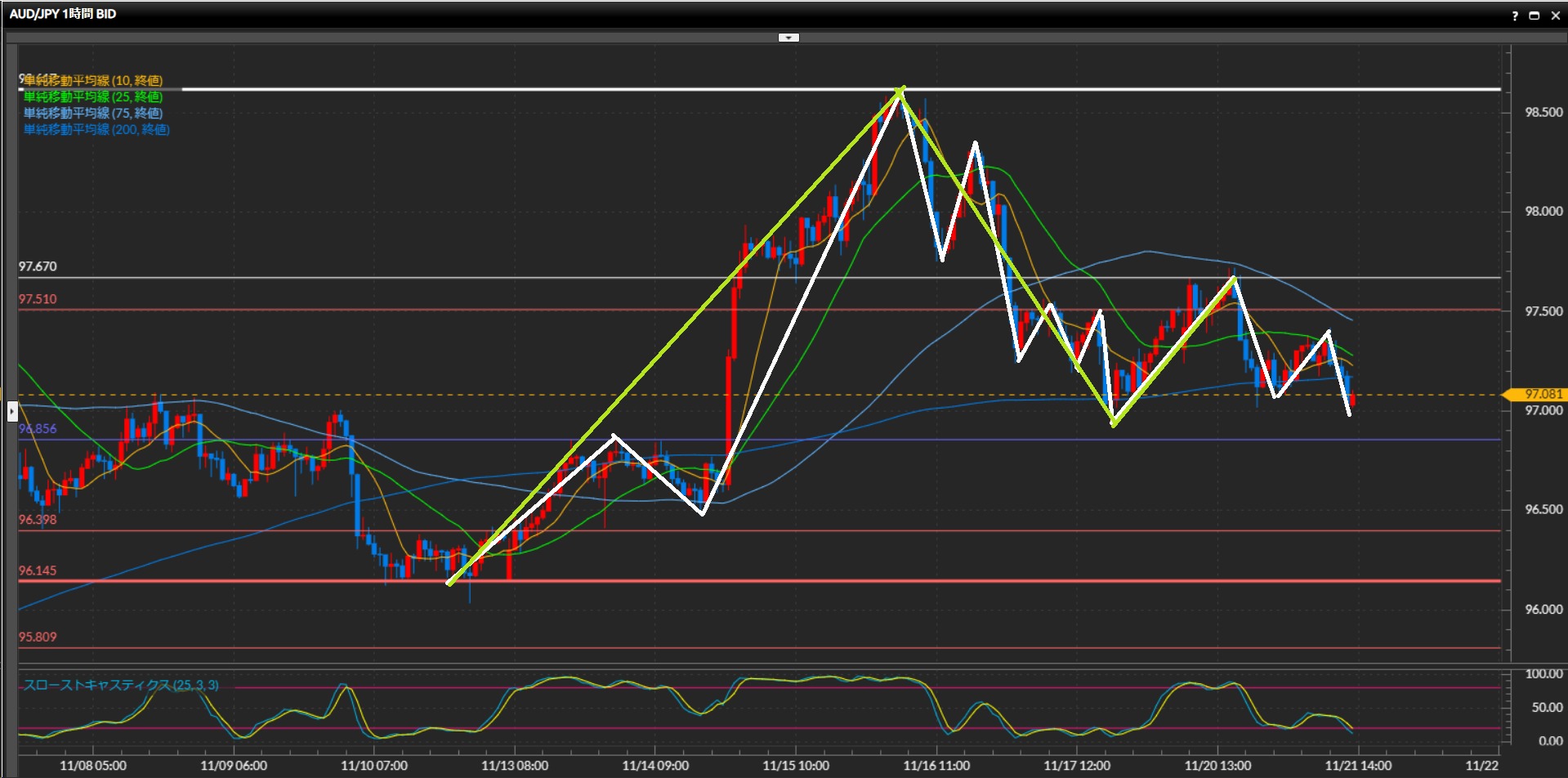Click the help question mark icon
Viewport: 1568px width, 778px height.
coord(1515,16)
